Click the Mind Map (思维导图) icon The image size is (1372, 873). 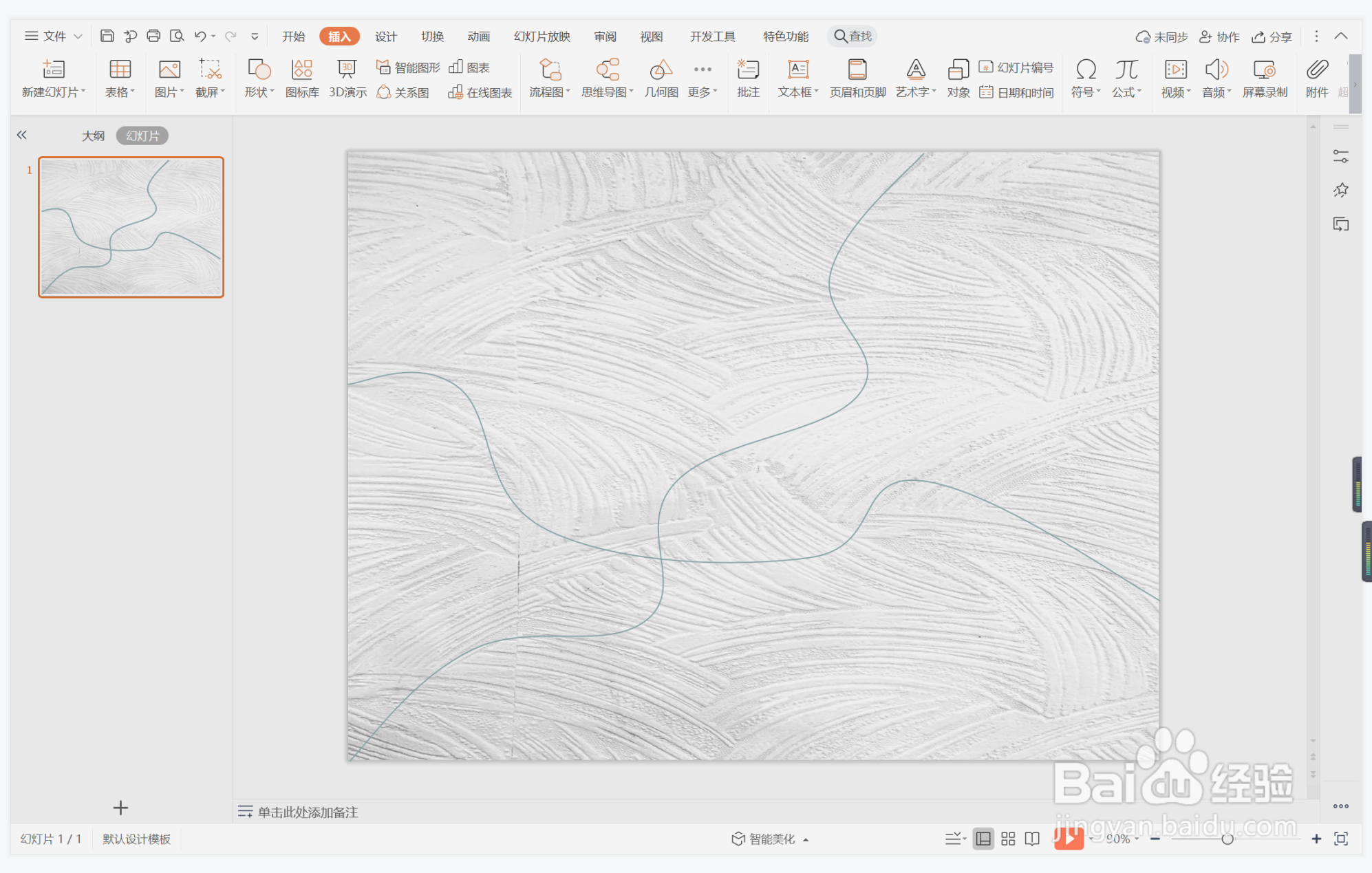click(x=607, y=69)
